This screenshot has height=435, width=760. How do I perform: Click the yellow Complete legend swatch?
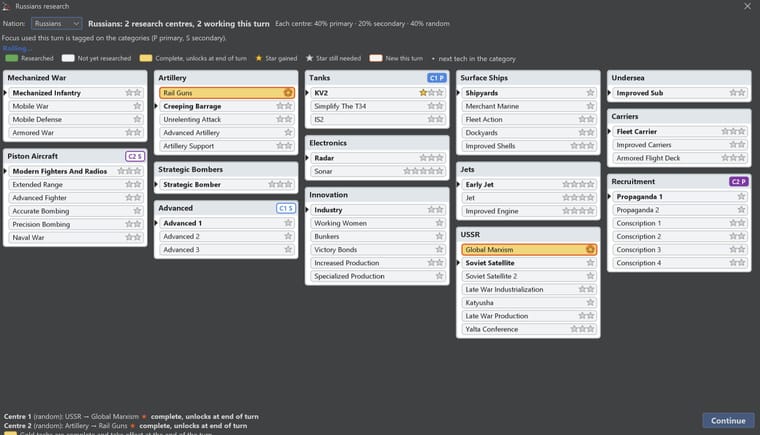(146, 58)
